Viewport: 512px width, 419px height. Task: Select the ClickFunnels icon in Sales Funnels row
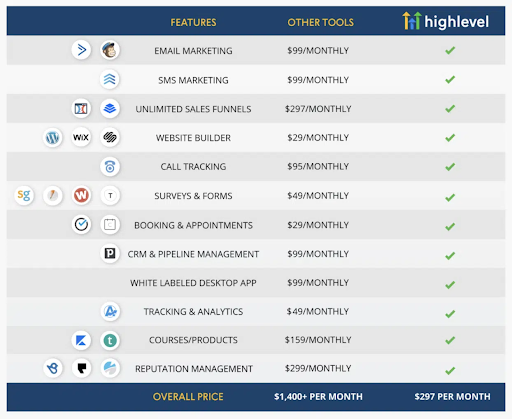(81, 108)
